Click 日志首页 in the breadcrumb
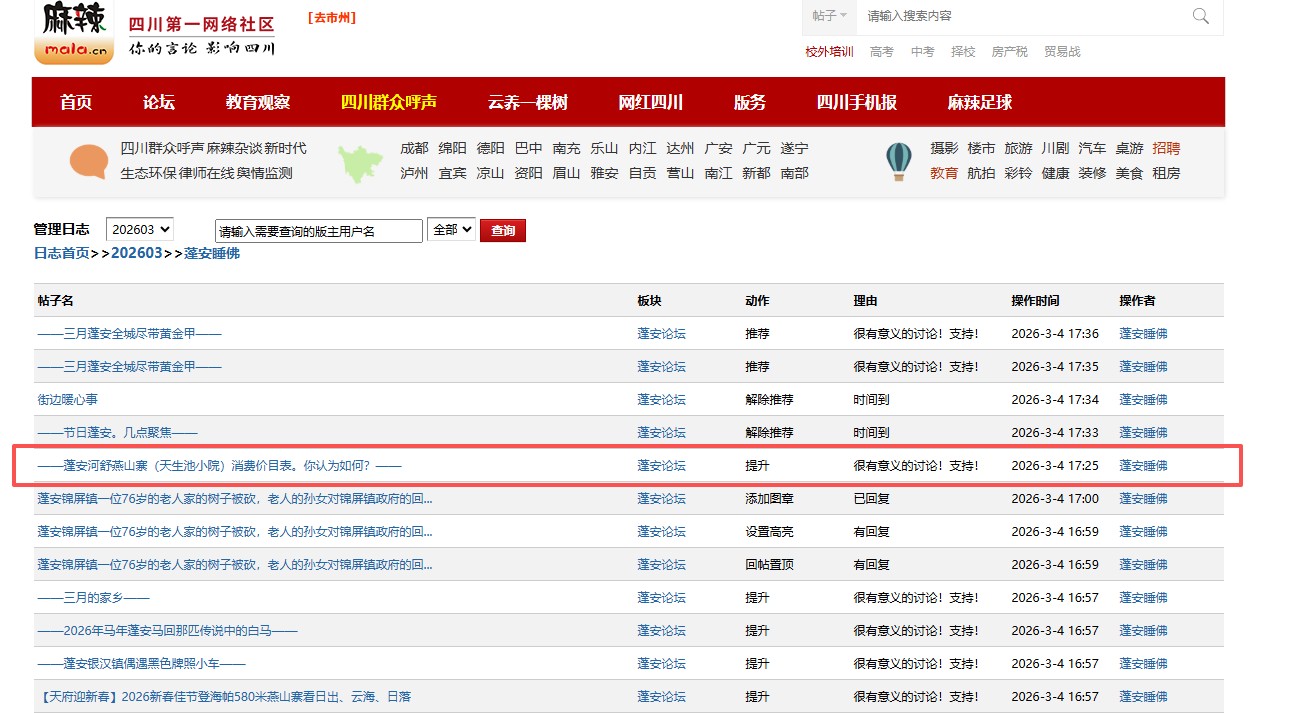Screen dimensions: 1314x713 click(61, 254)
